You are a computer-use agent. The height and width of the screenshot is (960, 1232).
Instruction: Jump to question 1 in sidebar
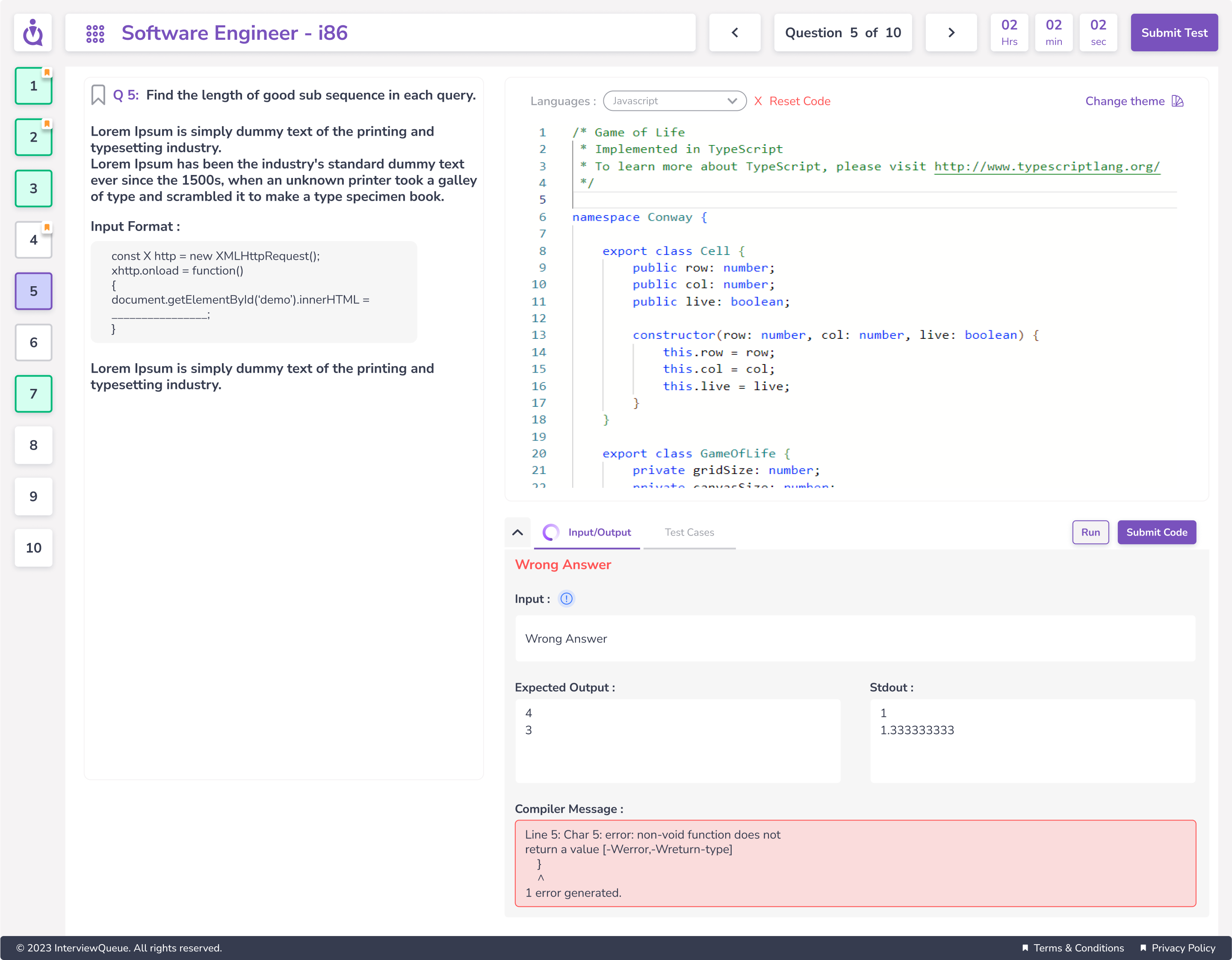(x=34, y=86)
